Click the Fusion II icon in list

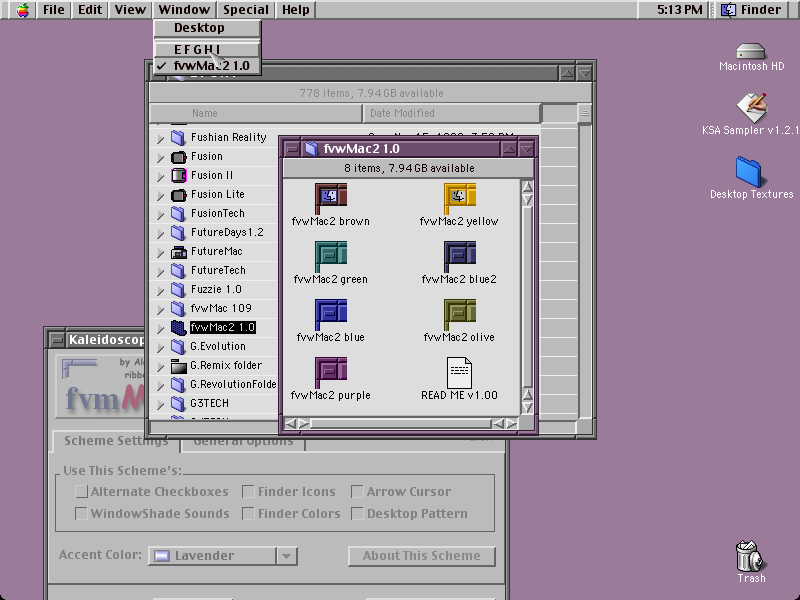[x=179, y=176]
